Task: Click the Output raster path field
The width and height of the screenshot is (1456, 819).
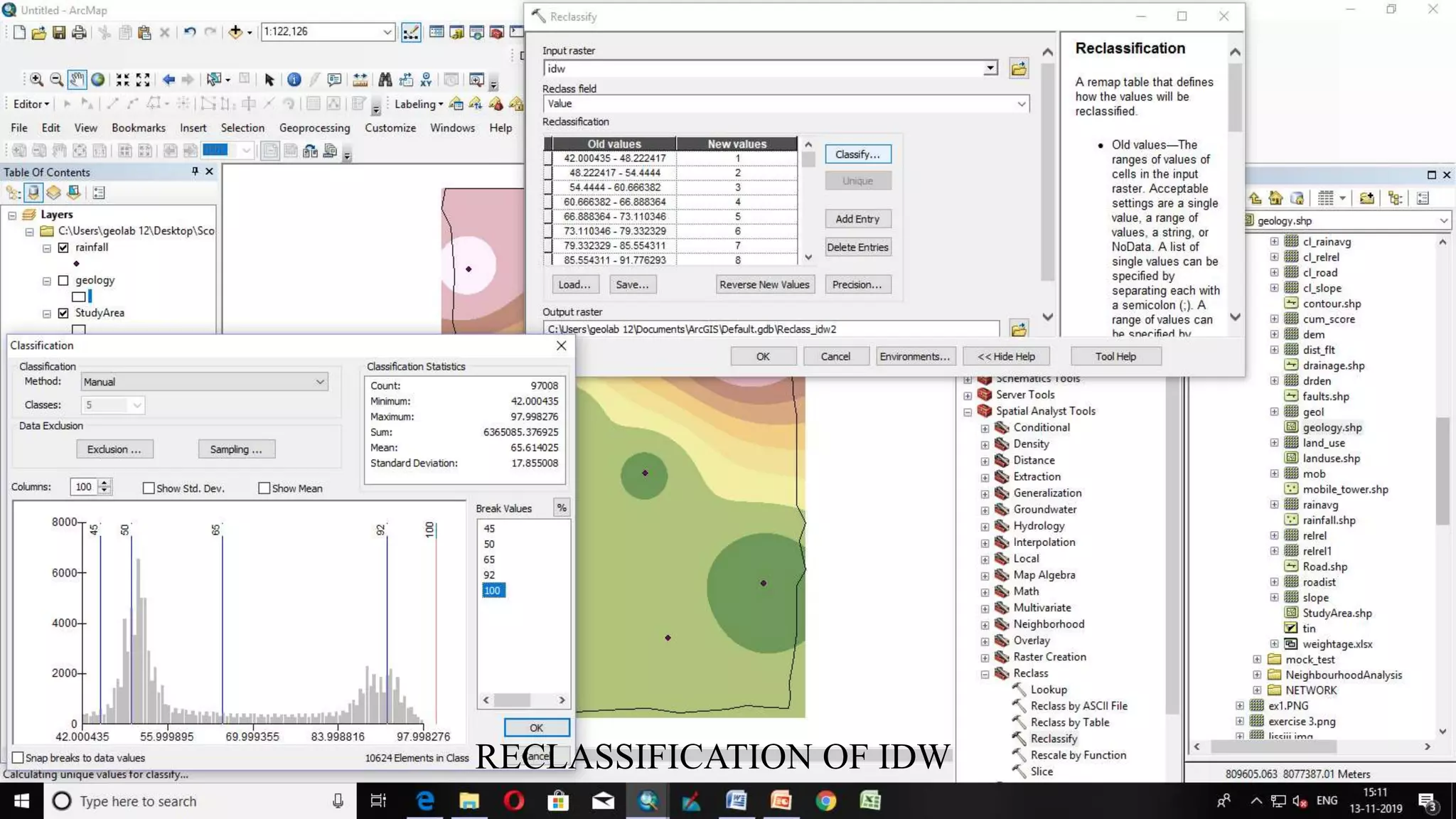Action: pos(771,329)
